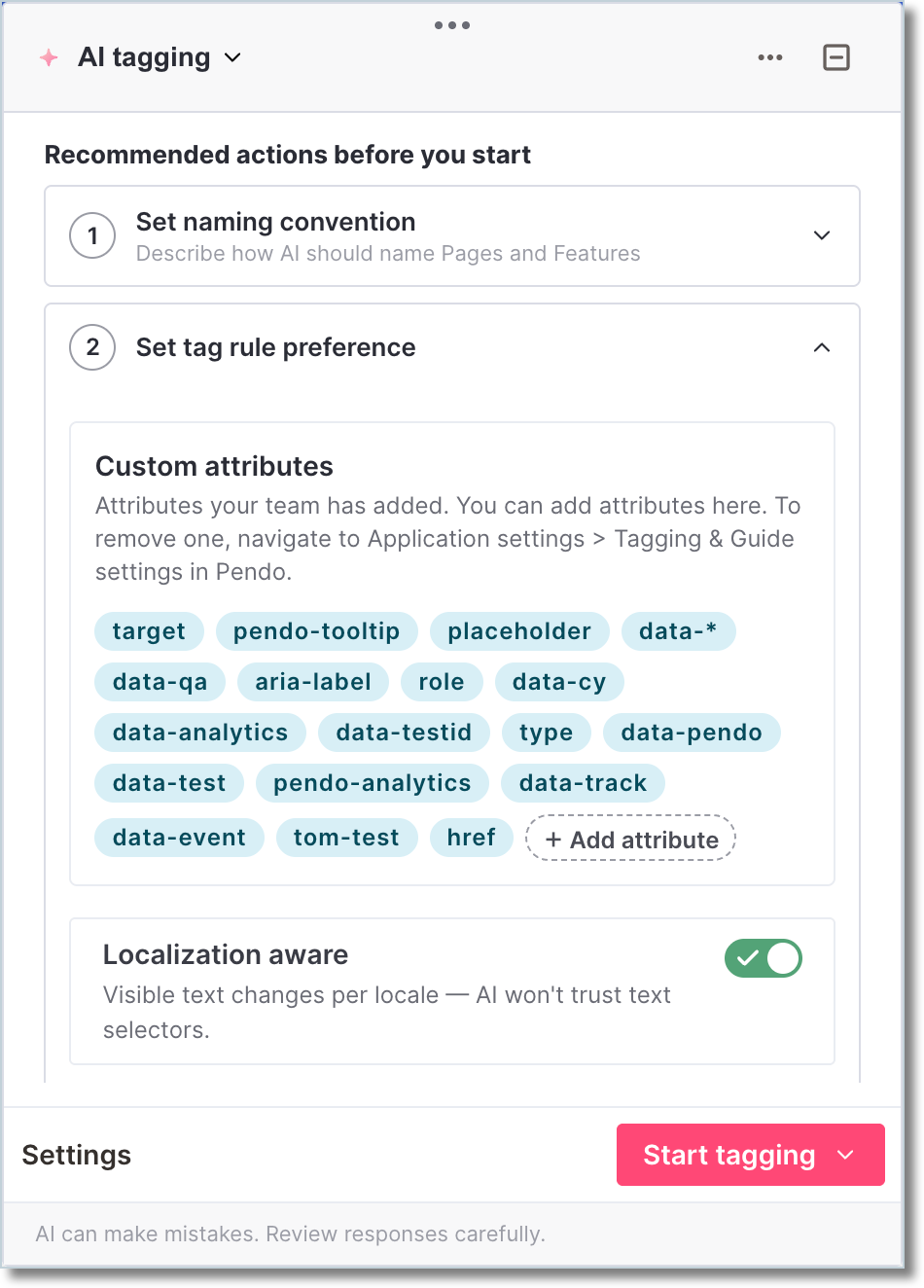Pick the data-event attribute chip

(180, 838)
